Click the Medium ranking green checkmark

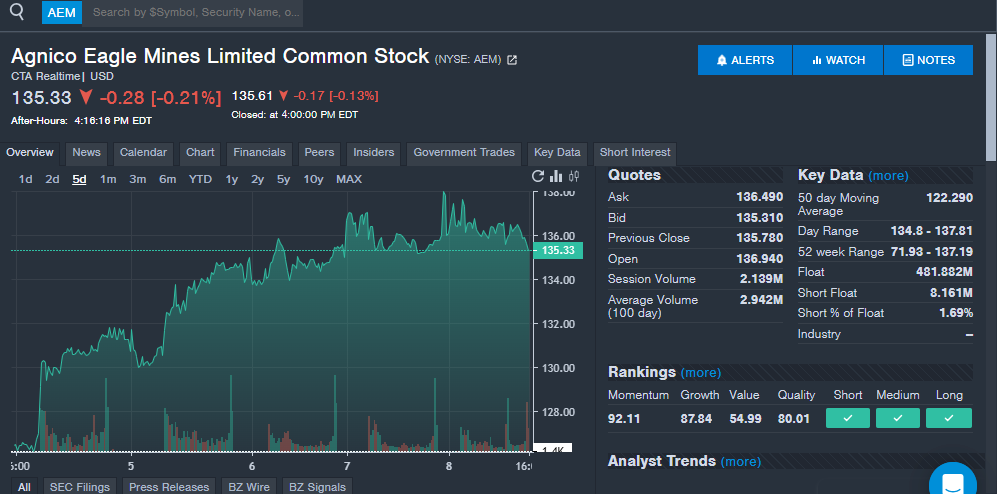click(898, 418)
